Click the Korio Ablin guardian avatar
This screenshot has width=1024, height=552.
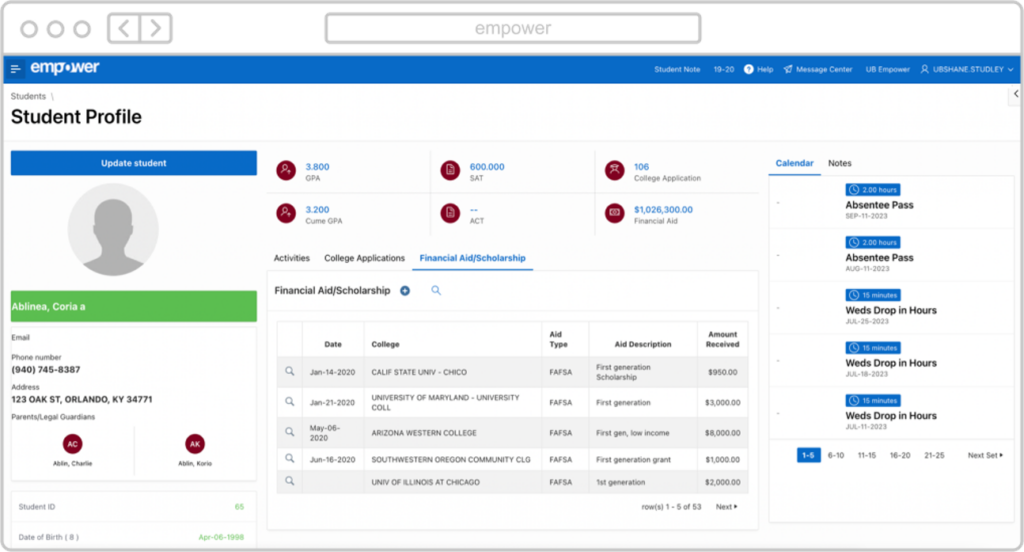[195, 444]
